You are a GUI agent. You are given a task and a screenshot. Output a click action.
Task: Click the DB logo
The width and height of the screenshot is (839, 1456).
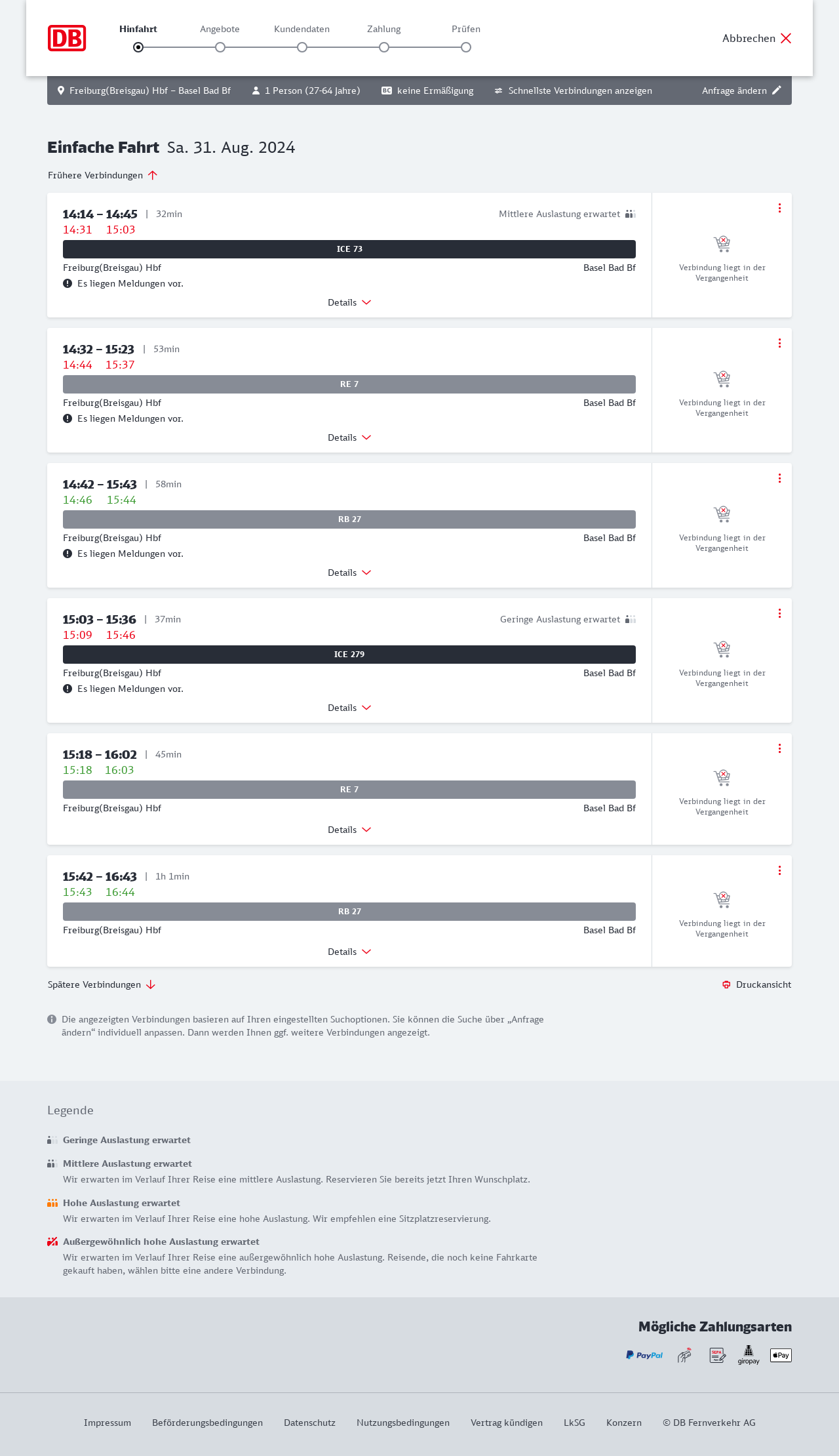pos(67,38)
